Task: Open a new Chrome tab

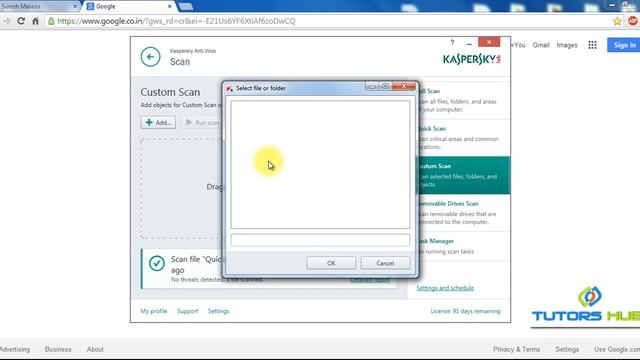Action: tap(186, 7)
